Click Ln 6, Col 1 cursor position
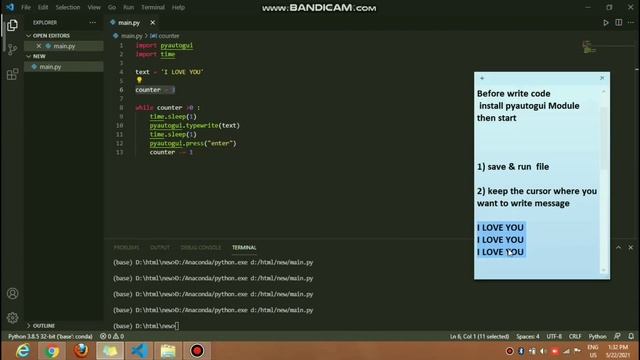This screenshot has height=360, width=640. (x=480, y=337)
